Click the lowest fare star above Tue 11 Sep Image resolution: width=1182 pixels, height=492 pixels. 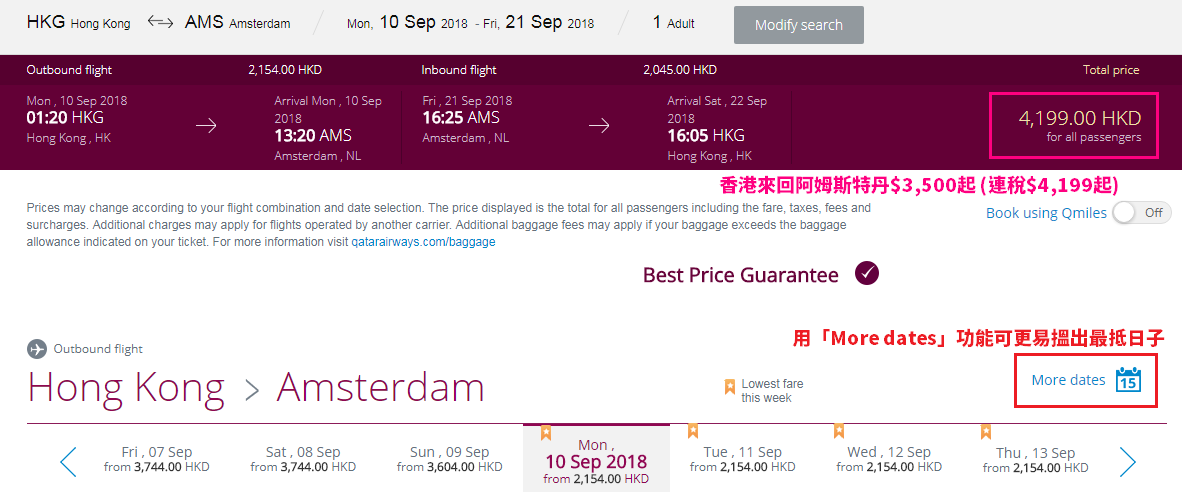point(693,431)
